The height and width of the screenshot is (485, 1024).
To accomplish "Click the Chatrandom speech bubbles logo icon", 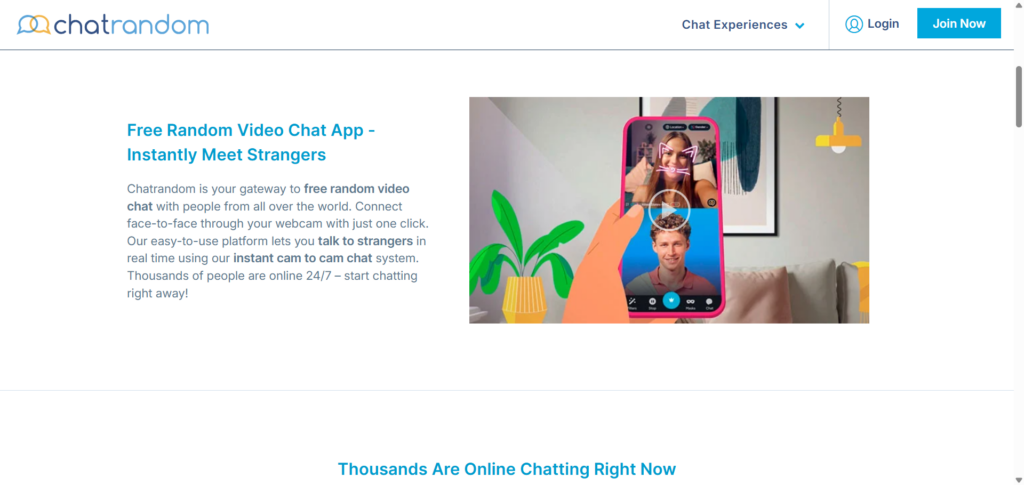I will [33, 25].
